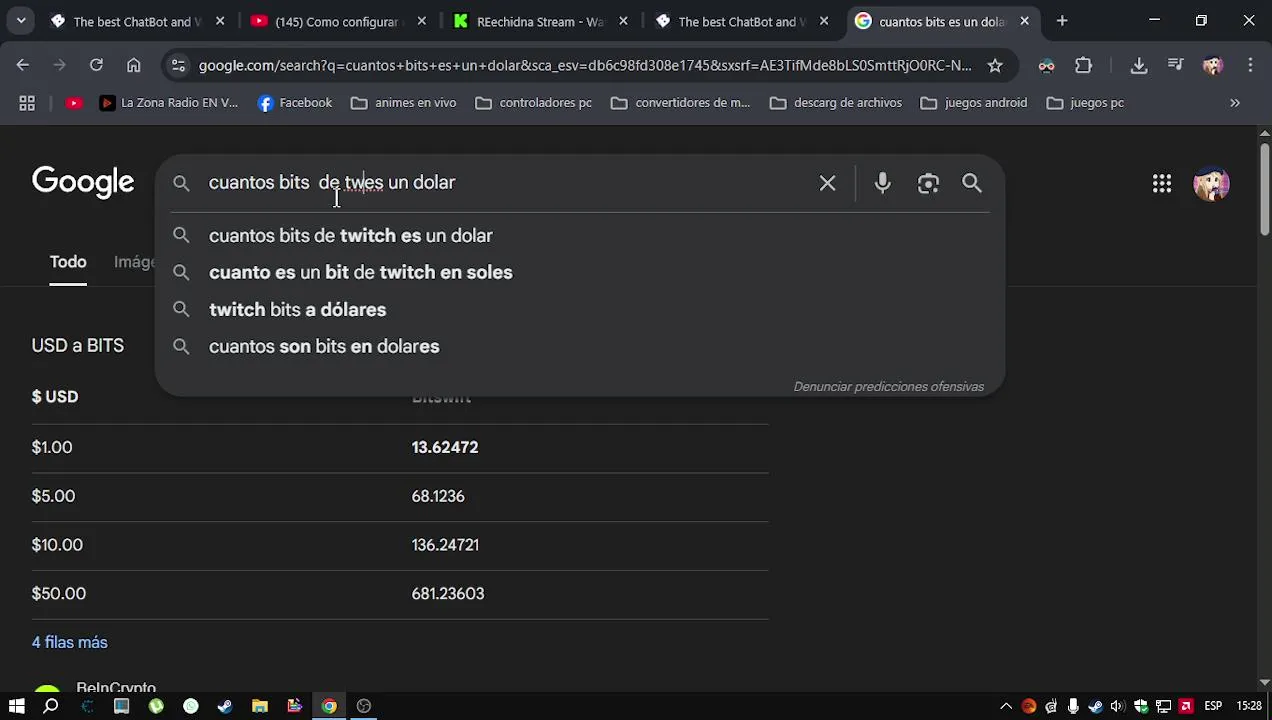
Task: Open YouTube bookmark icon
Action: (74, 102)
